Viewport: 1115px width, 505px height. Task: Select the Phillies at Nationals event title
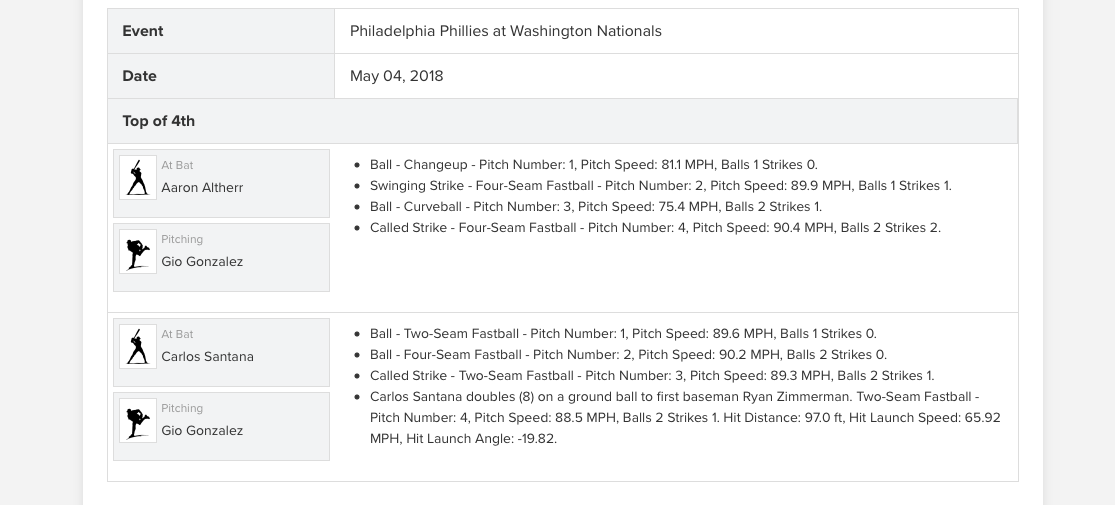tap(505, 31)
